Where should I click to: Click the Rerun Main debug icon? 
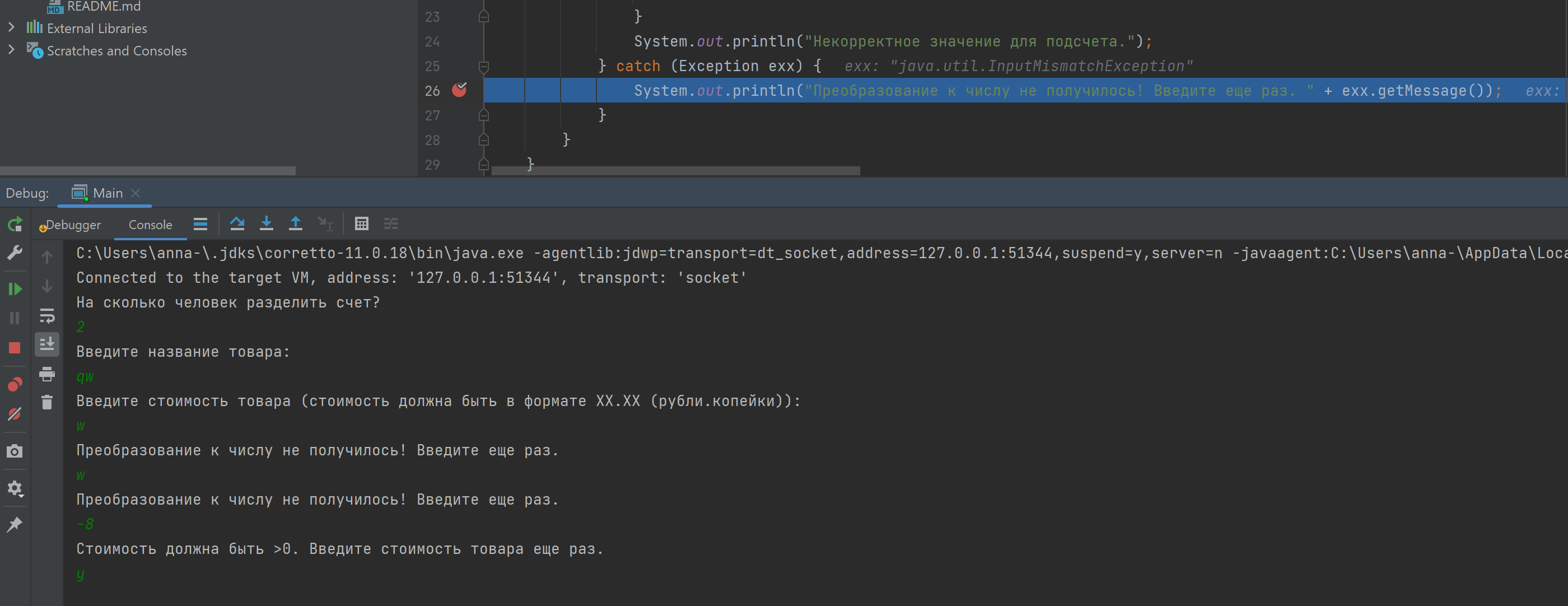pyautogui.click(x=15, y=225)
